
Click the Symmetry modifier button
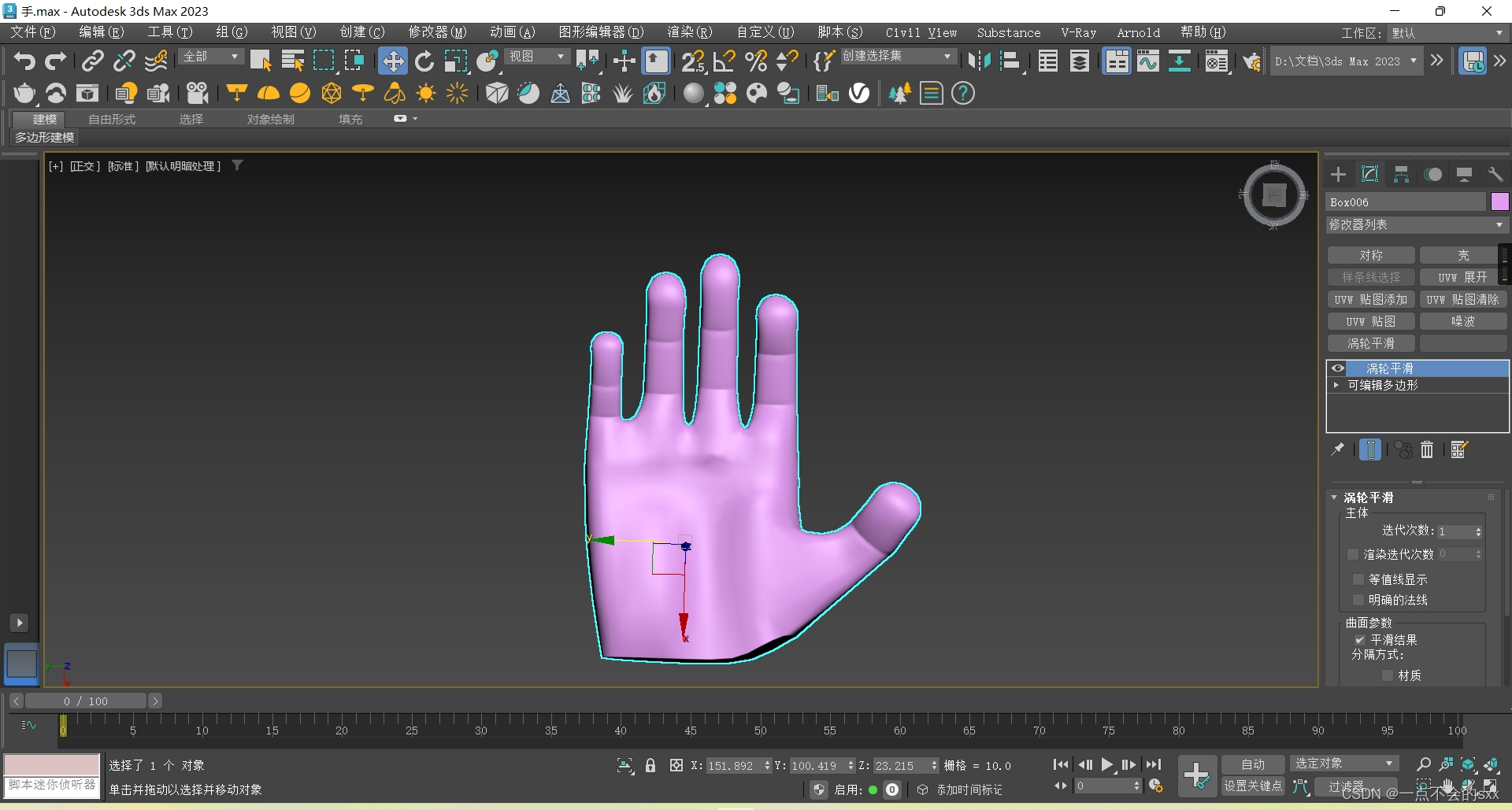pos(1371,256)
